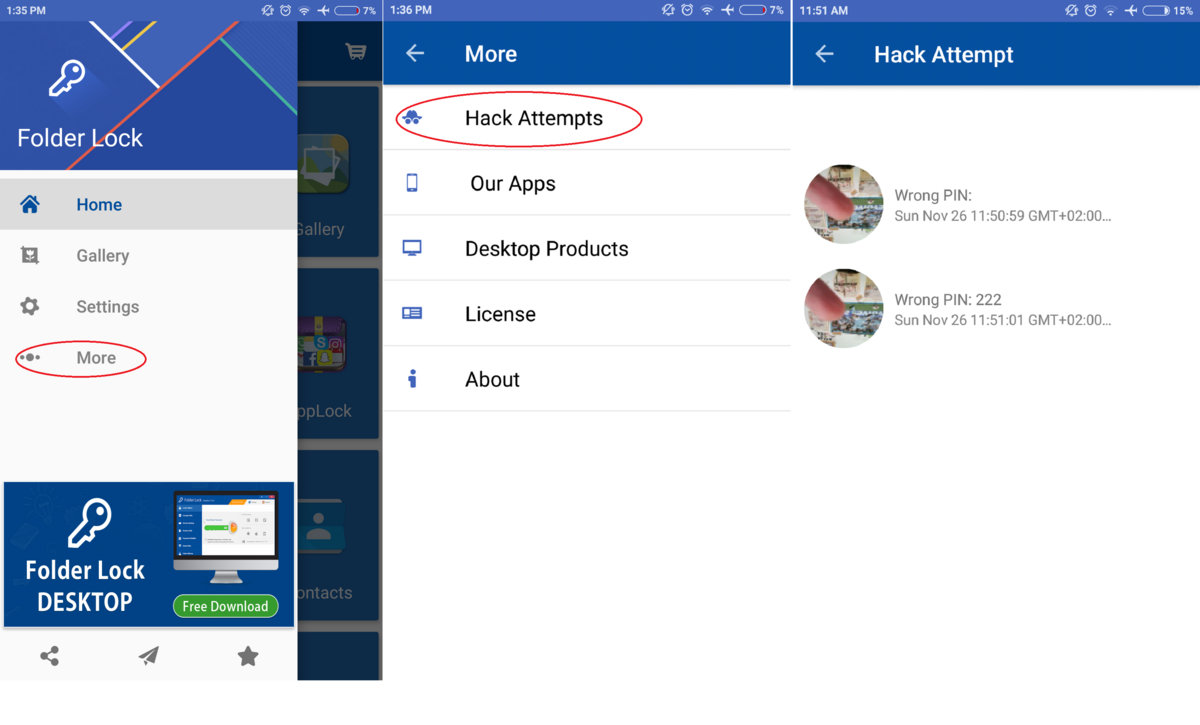This screenshot has height=725, width=1200.
Task: Tap the Contacts tile behind the drawer
Action: click(338, 534)
